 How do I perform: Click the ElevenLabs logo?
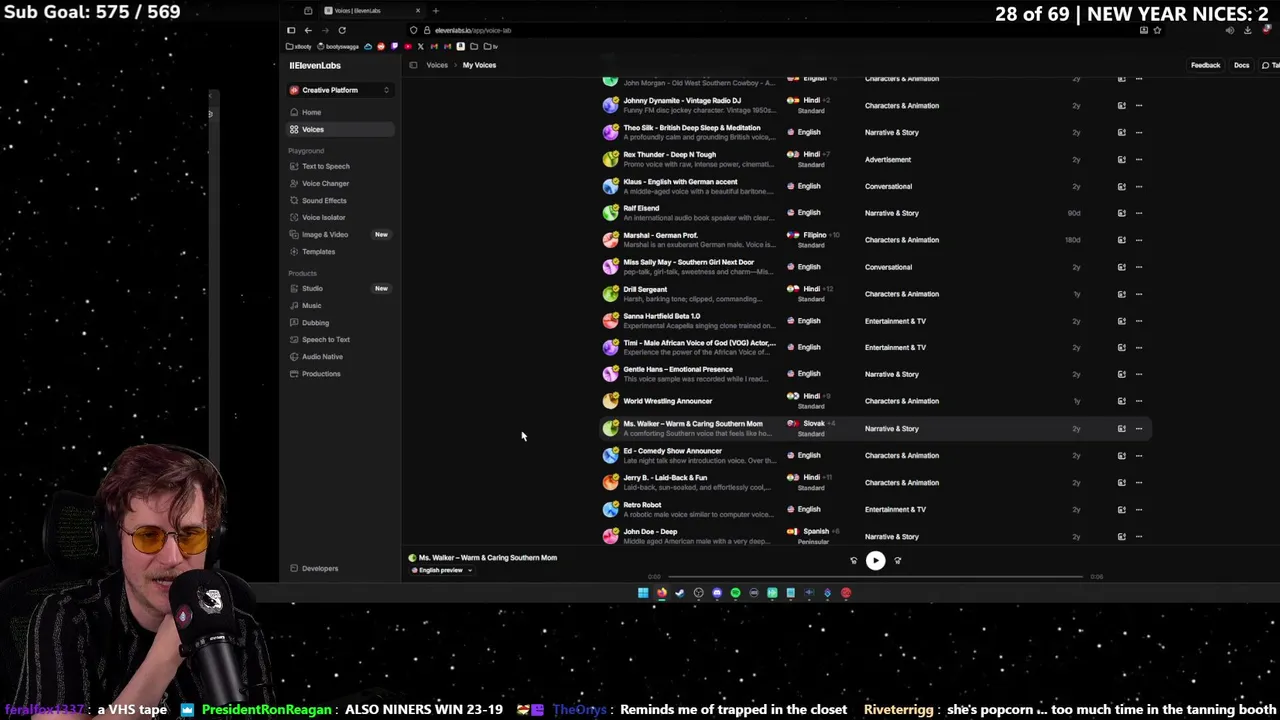(x=315, y=65)
